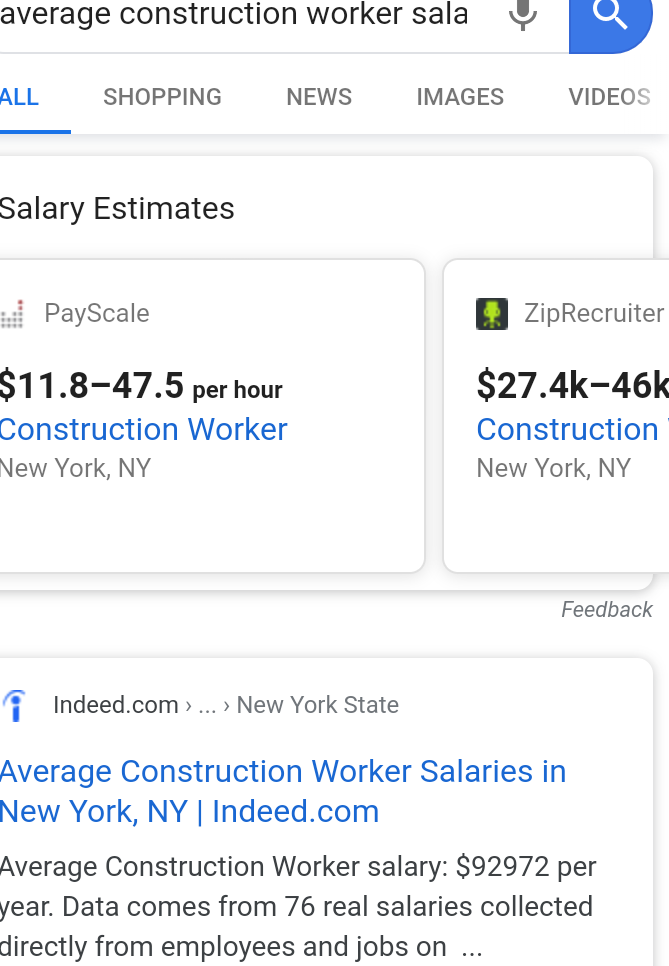669x966 pixels.
Task: Click the Indeed.com breadcrumb text
Action: pos(116,705)
